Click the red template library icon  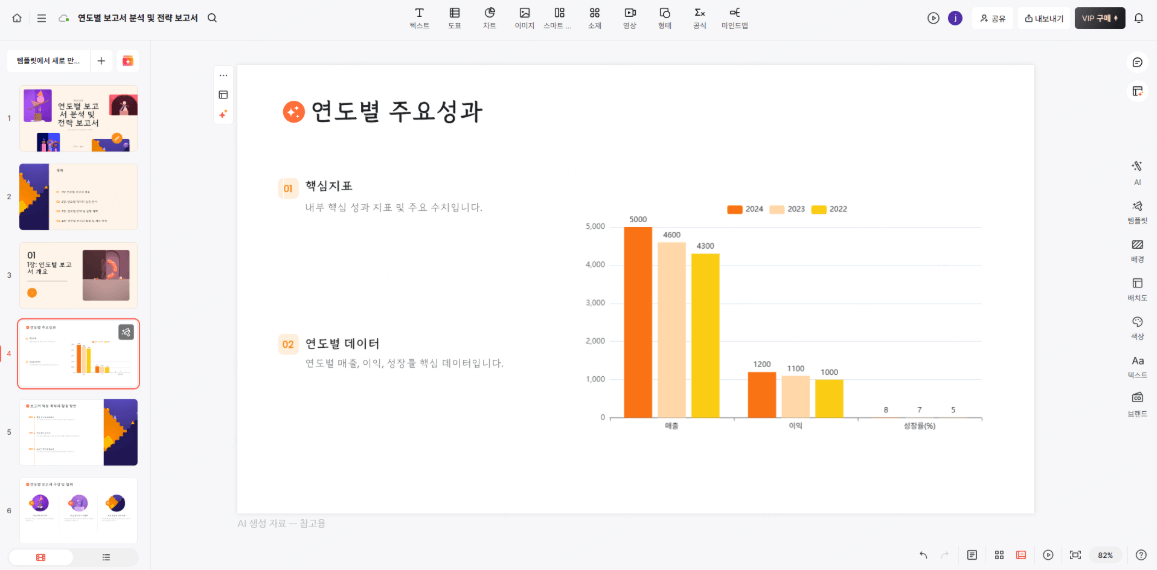(128, 61)
